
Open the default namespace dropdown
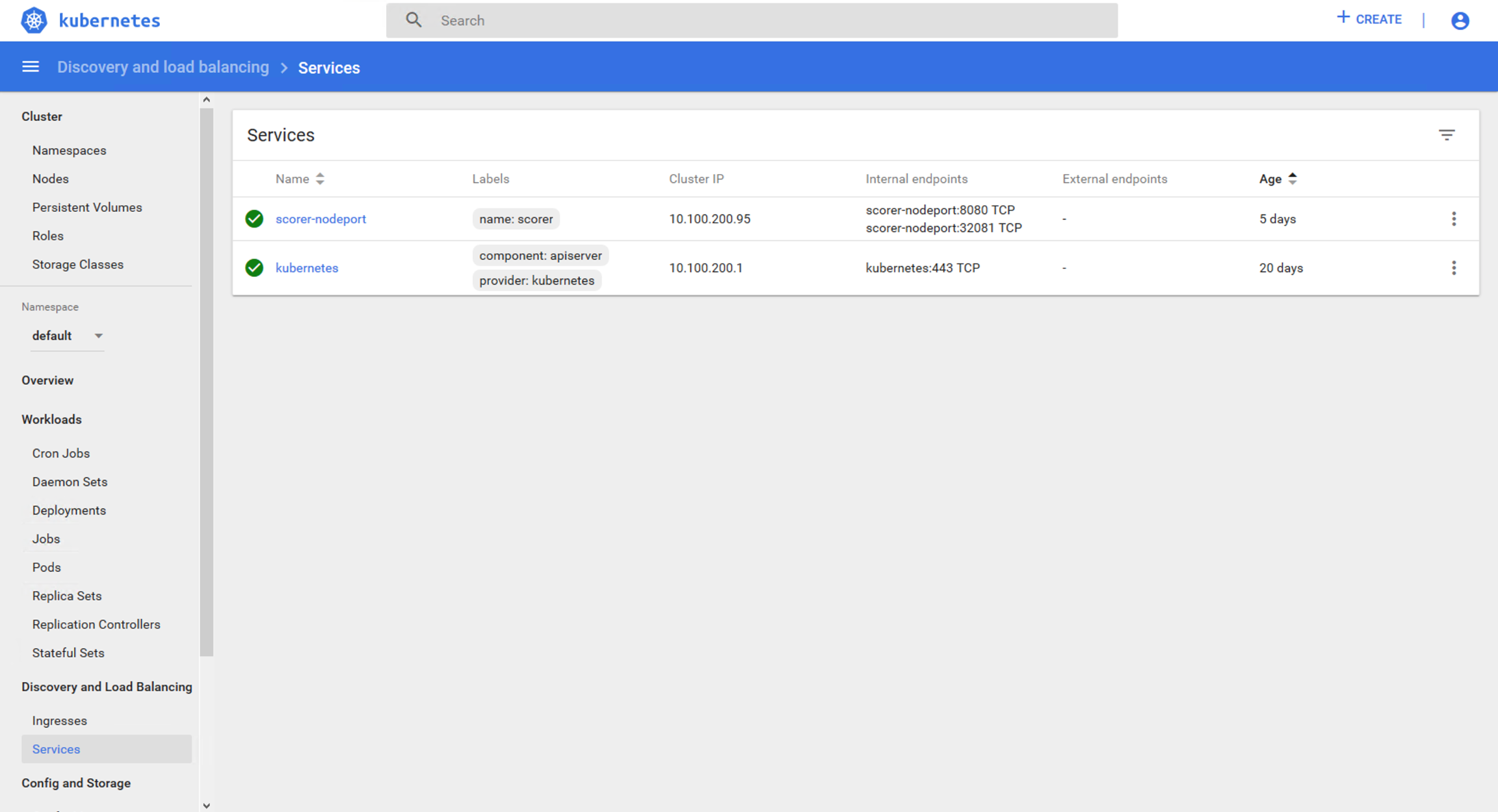click(x=67, y=335)
